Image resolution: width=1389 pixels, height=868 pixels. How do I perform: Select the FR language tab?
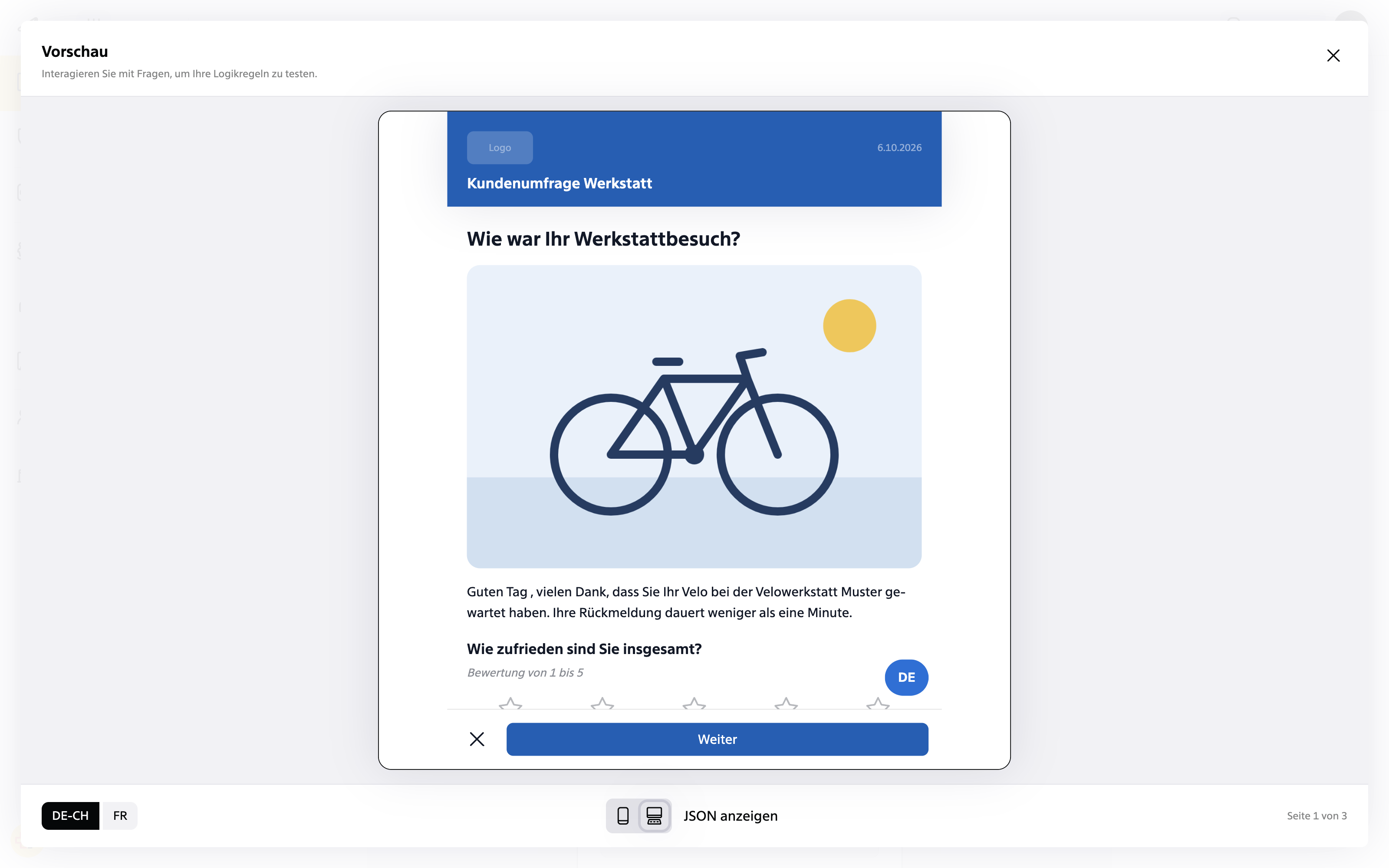pos(120,816)
